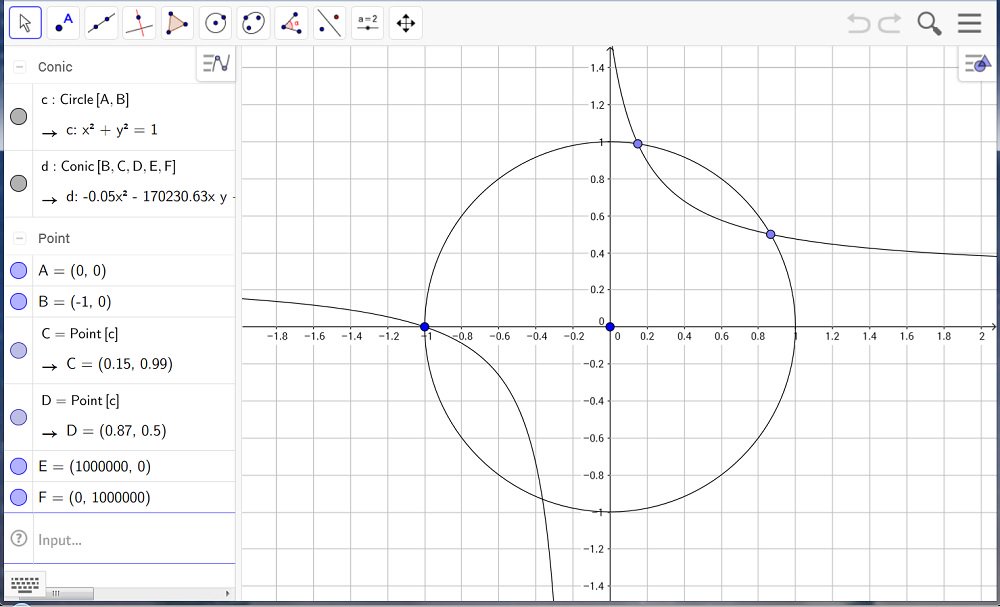The width and height of the screenshot is (1000, 607).
Task: Open the Algebra view style bar
Action: click(216, 63)
